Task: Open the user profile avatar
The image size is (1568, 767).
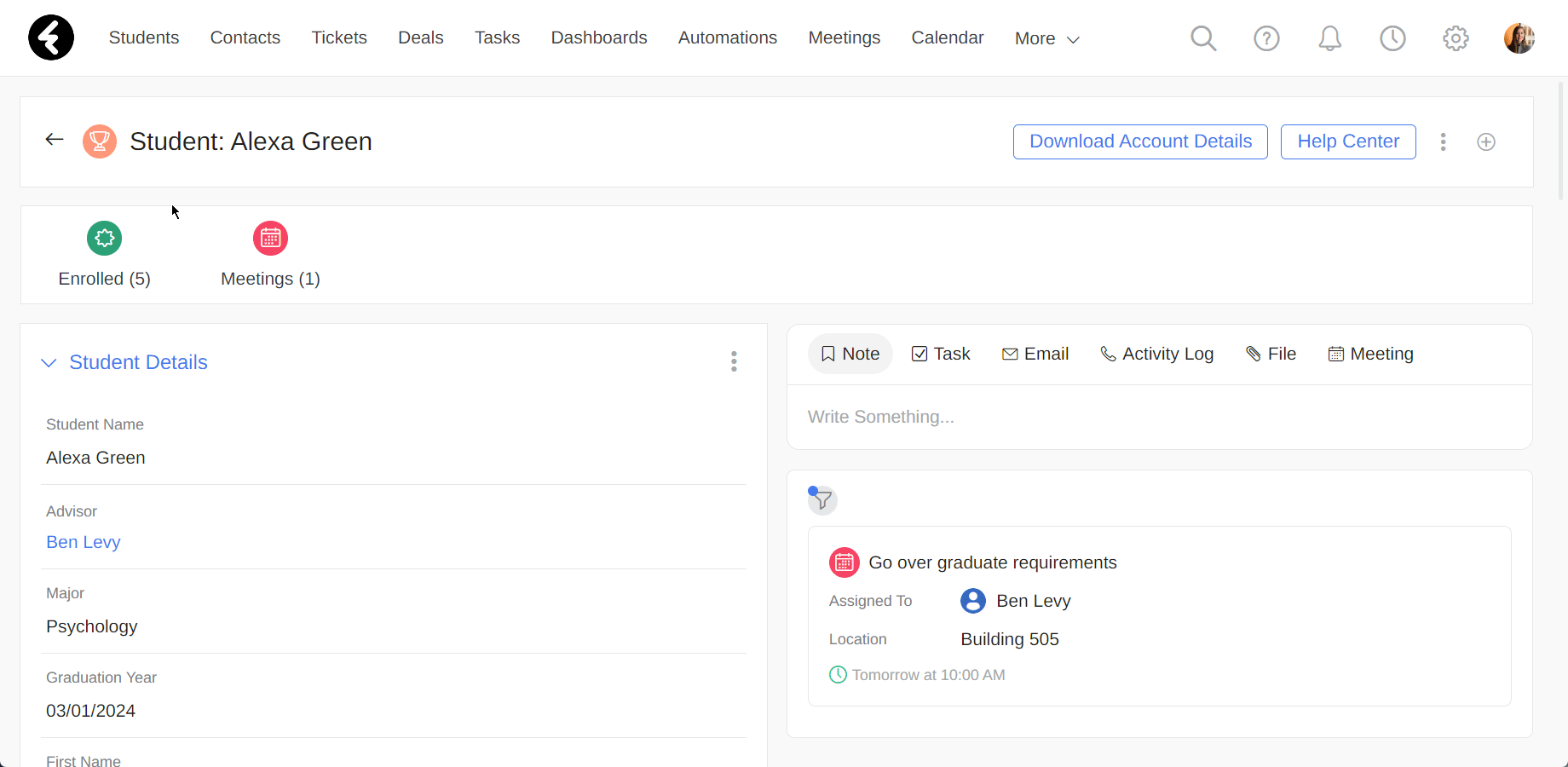Action: 1519,38
